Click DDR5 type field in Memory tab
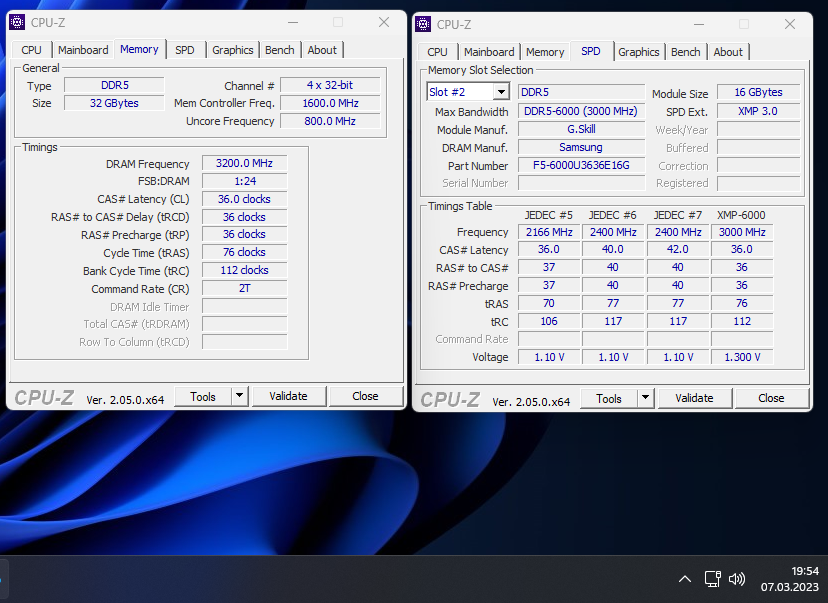The height and width of the screenshot is (603, 828). click(x=114, y=85)
